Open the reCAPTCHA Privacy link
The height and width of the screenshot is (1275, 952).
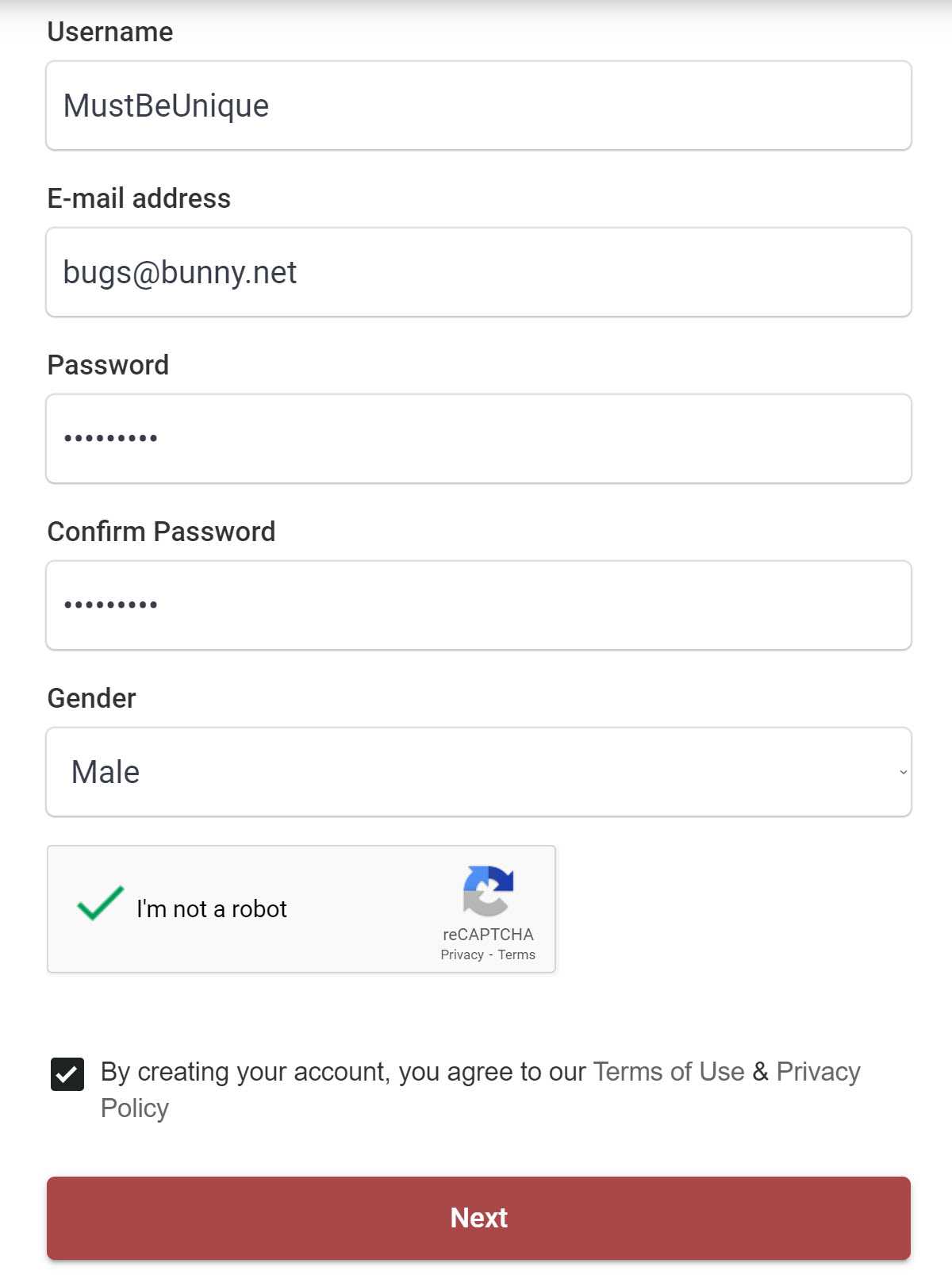pos(462,954)
